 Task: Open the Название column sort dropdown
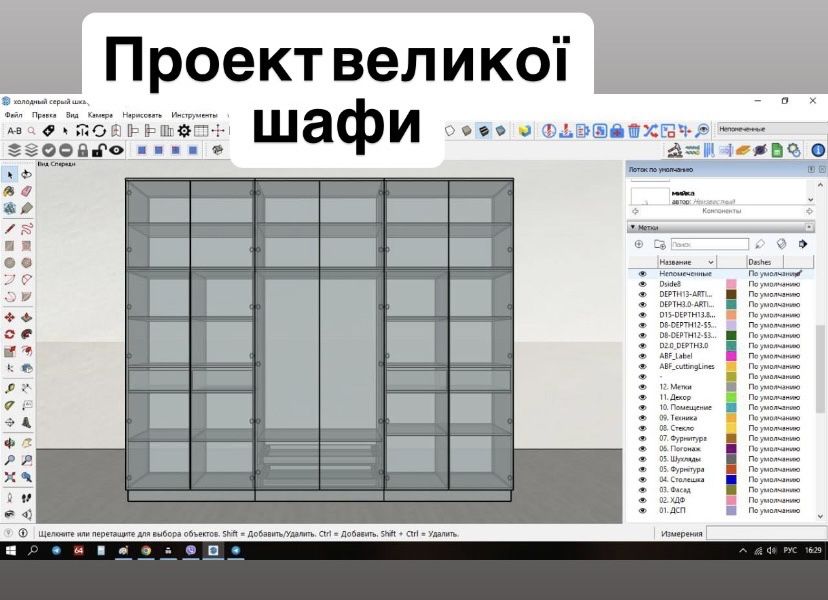pyautogui.click(x=711, y=262)
